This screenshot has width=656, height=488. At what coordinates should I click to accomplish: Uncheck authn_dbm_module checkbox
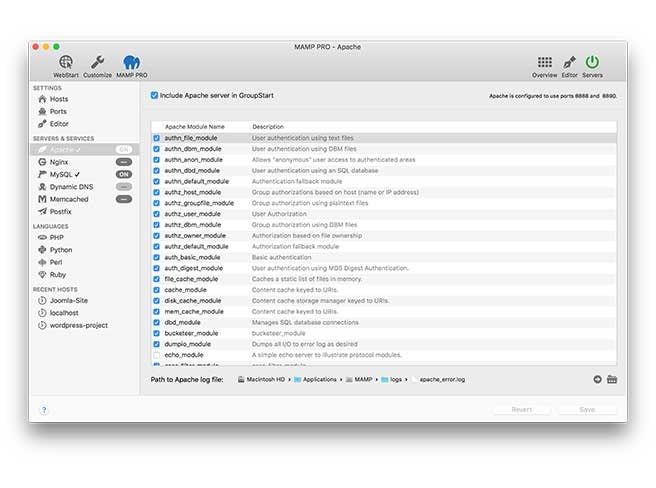click(156, 149)
